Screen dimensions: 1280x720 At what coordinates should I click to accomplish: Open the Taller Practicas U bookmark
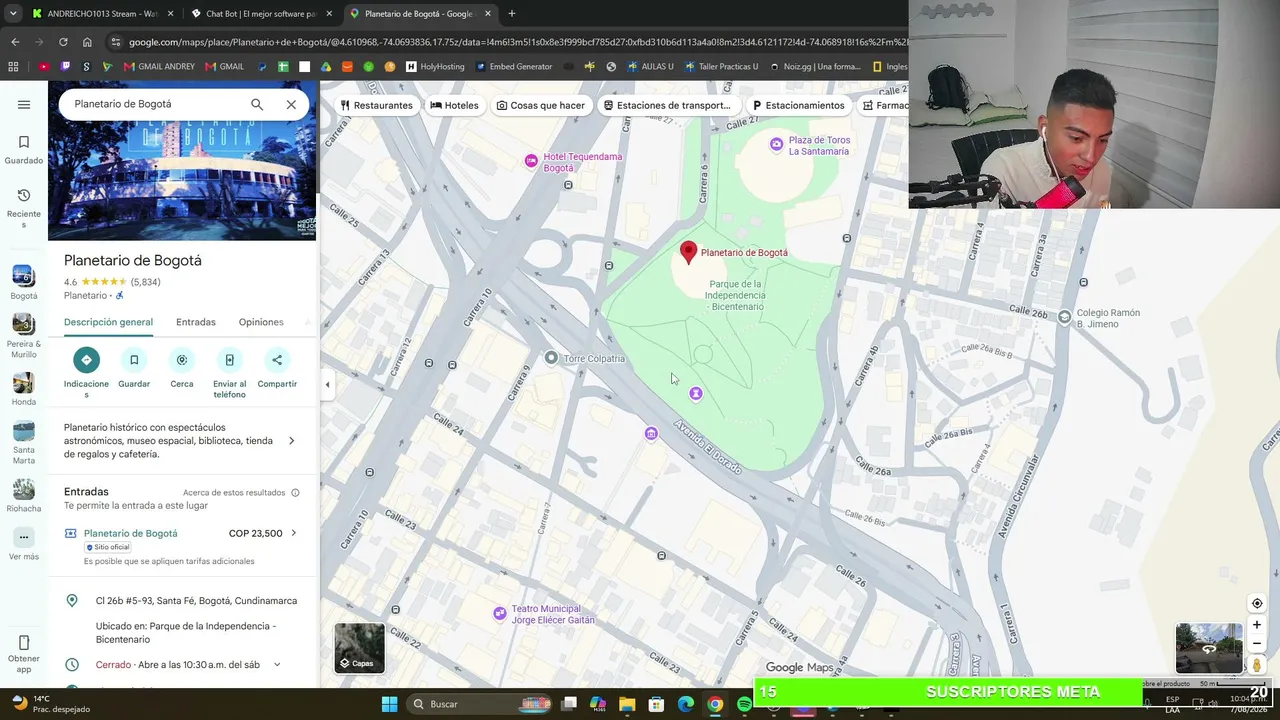coord(721,67)
